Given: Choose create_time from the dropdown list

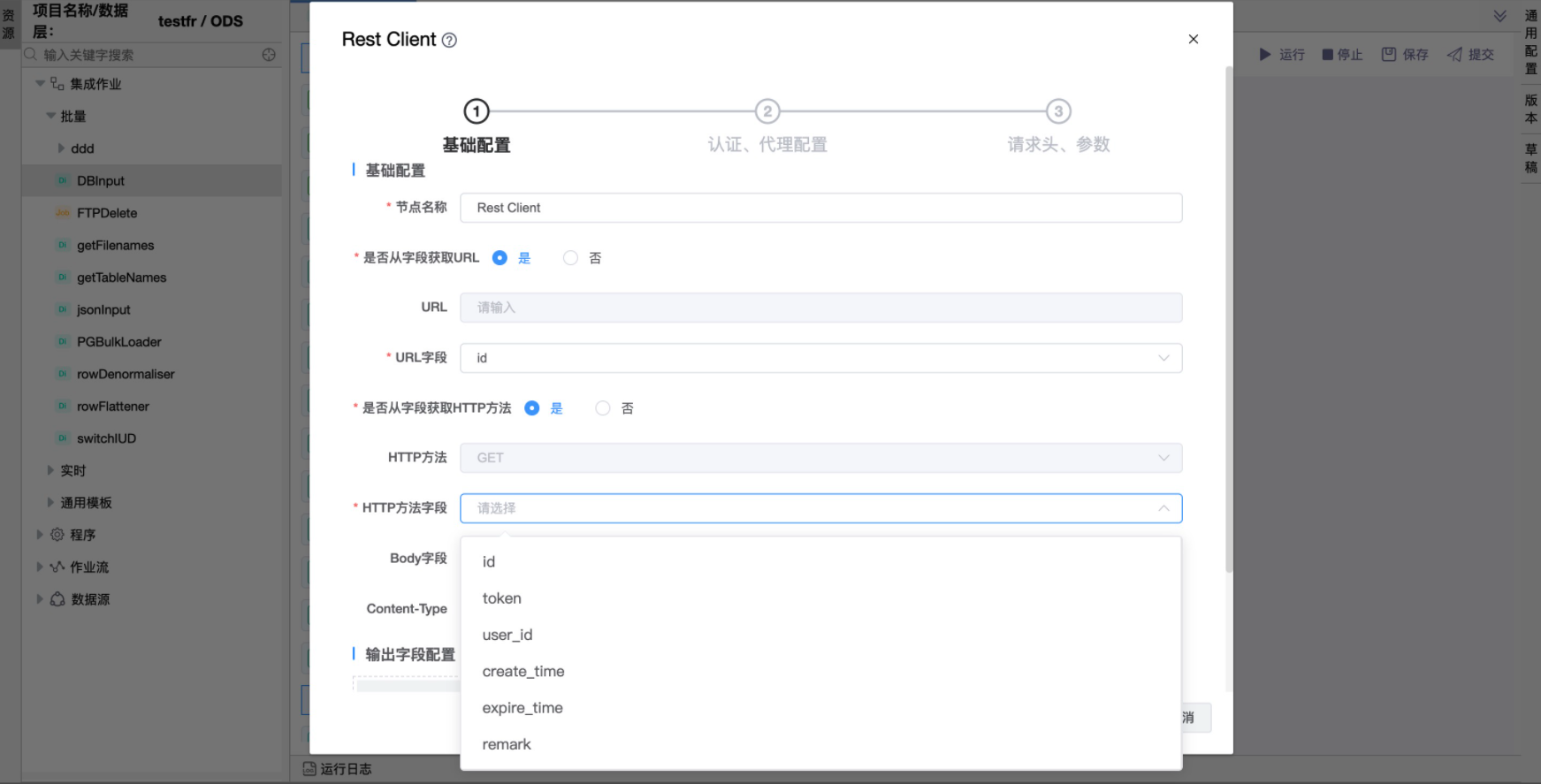Looking at the screenshot, I should [523, 672].
